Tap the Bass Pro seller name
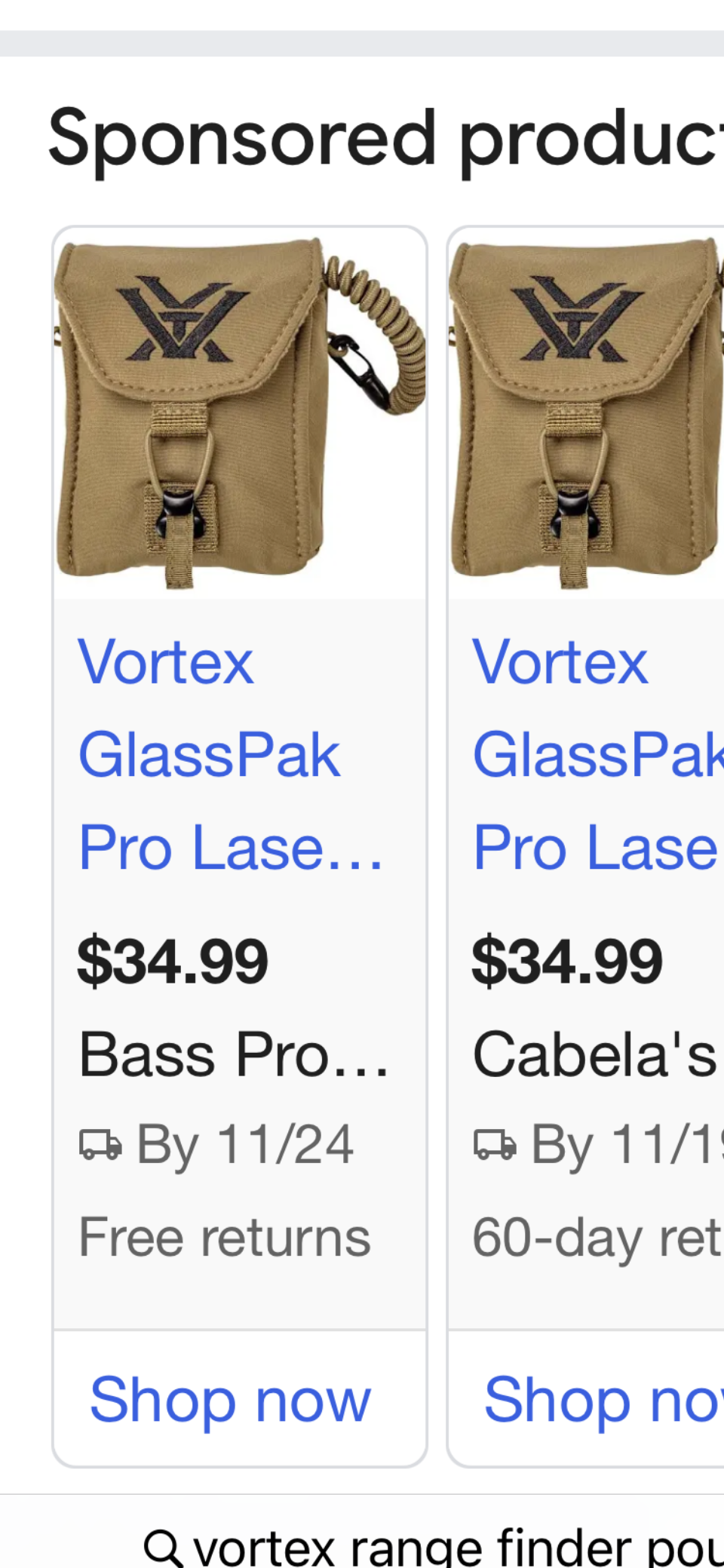The height and width of the screenshot is (1568, 724). click(234, 1054)
